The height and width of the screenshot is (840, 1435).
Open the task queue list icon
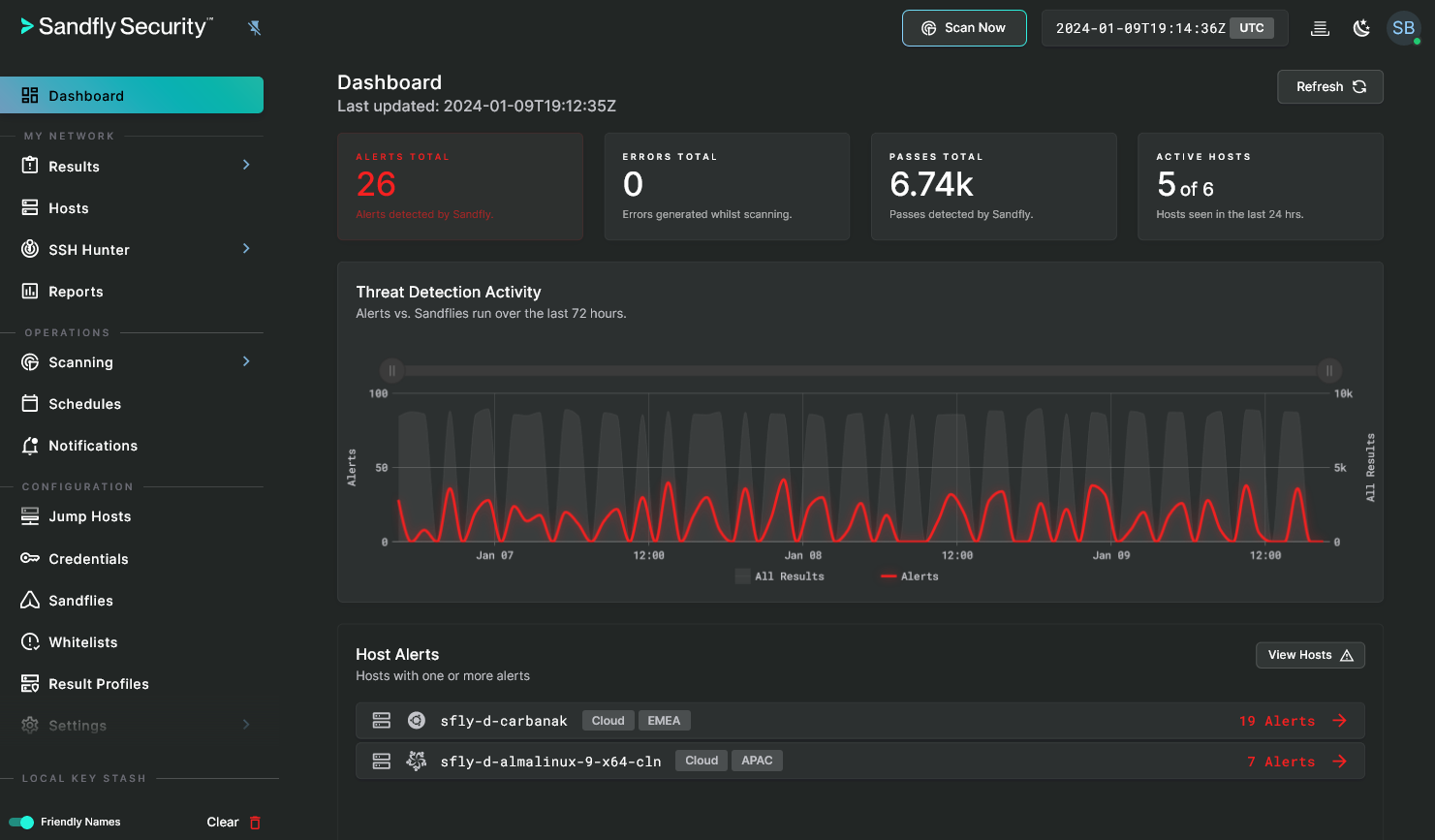(x=1320, y=28)
